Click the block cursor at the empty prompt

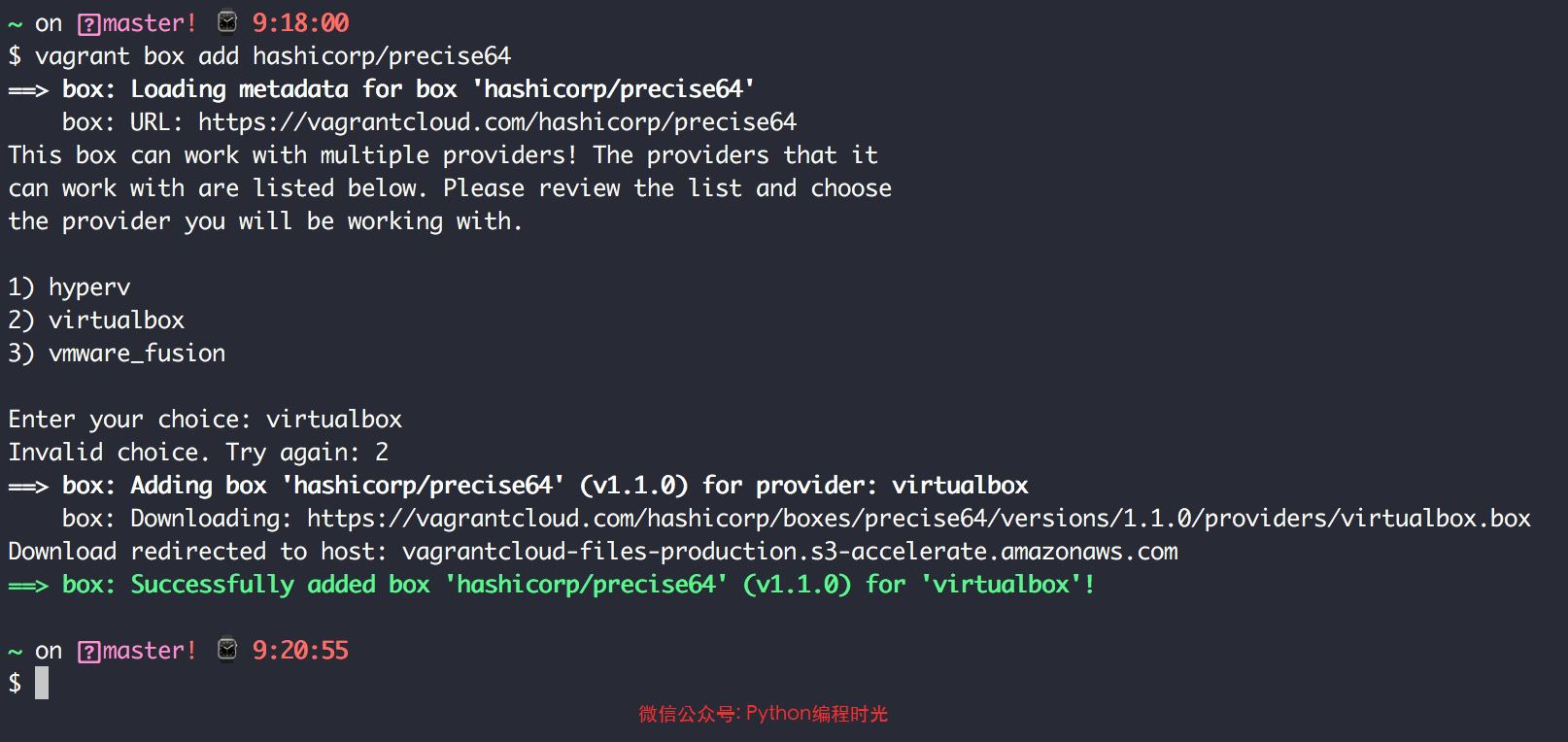[x=42, y=683]
